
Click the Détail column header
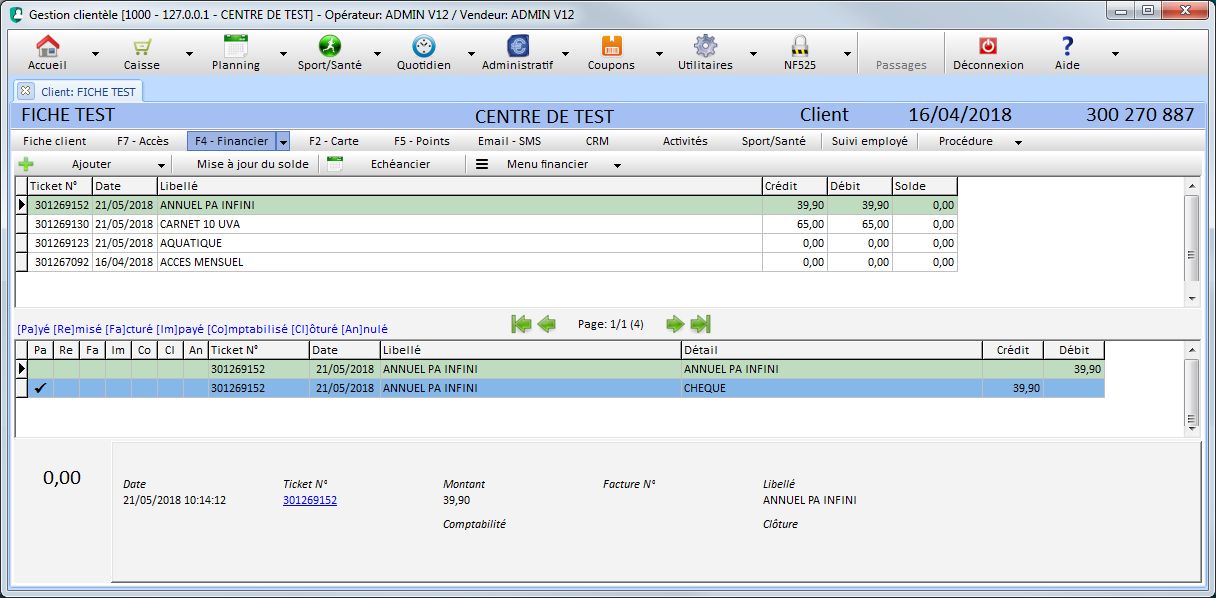tap(832, 350)
